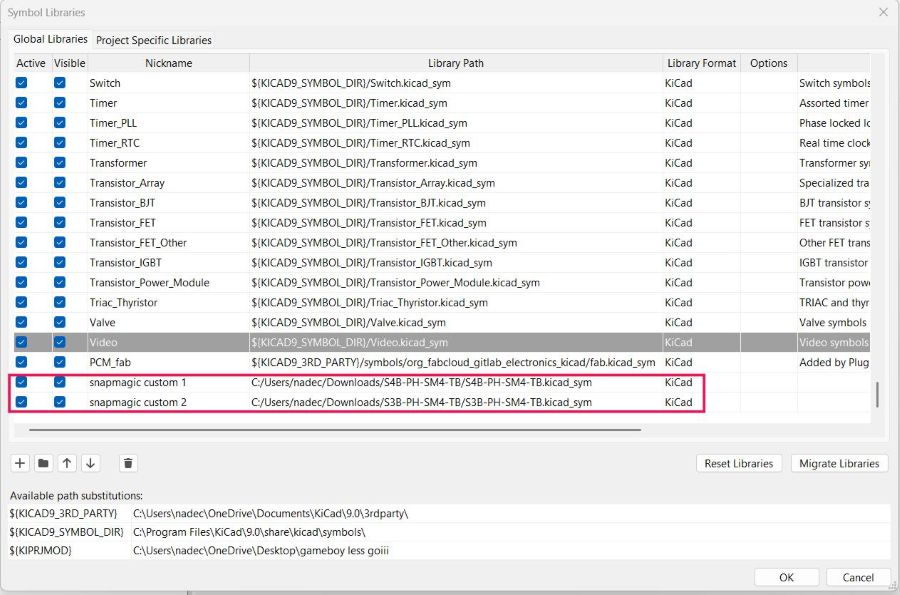Dismiss the dialog with Cancel
The width and height of the screenshot is (900, 595).
point(858,577)
